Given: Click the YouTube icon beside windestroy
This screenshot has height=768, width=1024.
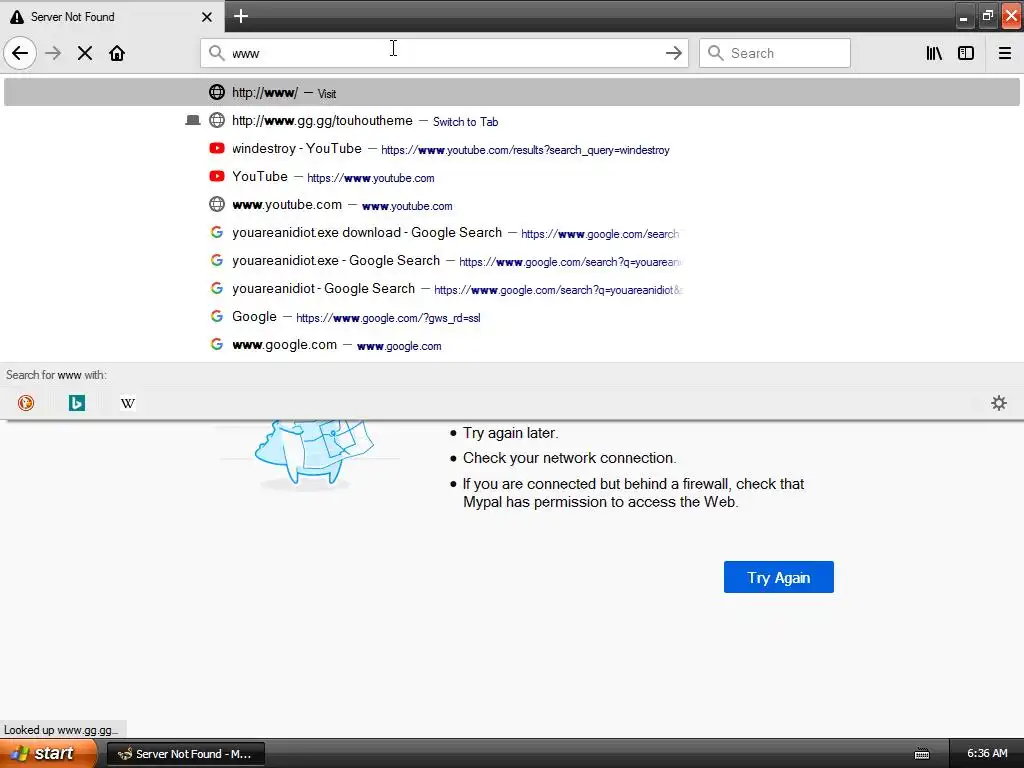Looking at the screenshot, I should pos(217,148).
